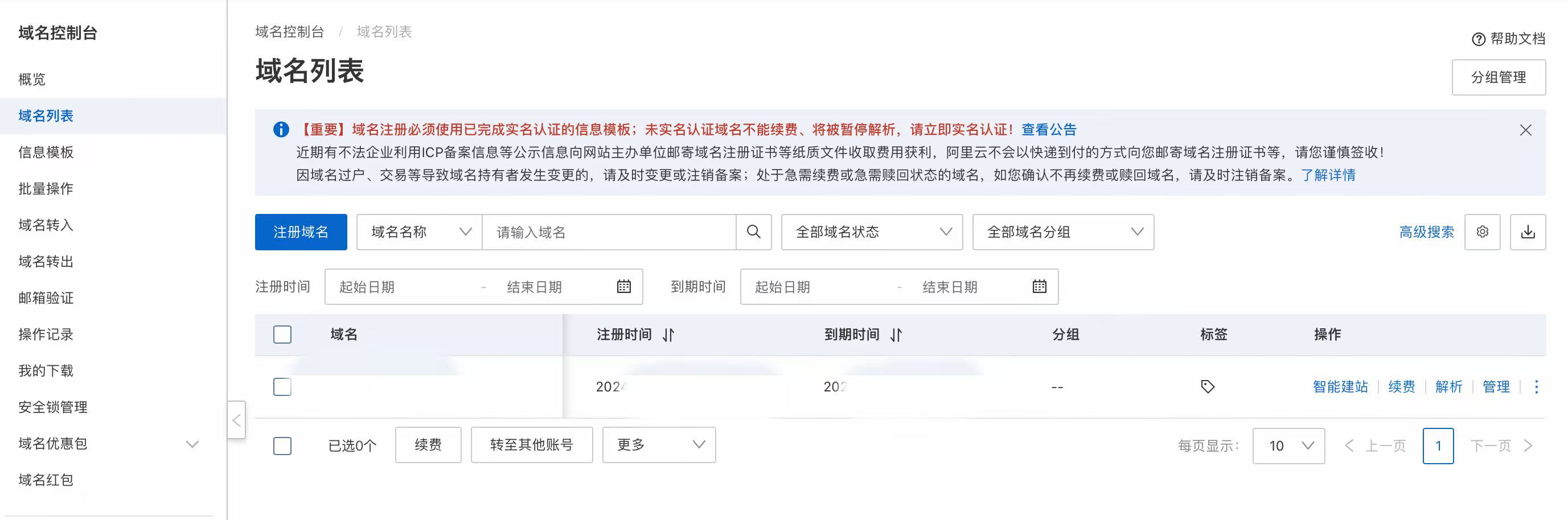
Task: Click the search magnifier icon
Action: pyautogui.click(x=754, y=232)
